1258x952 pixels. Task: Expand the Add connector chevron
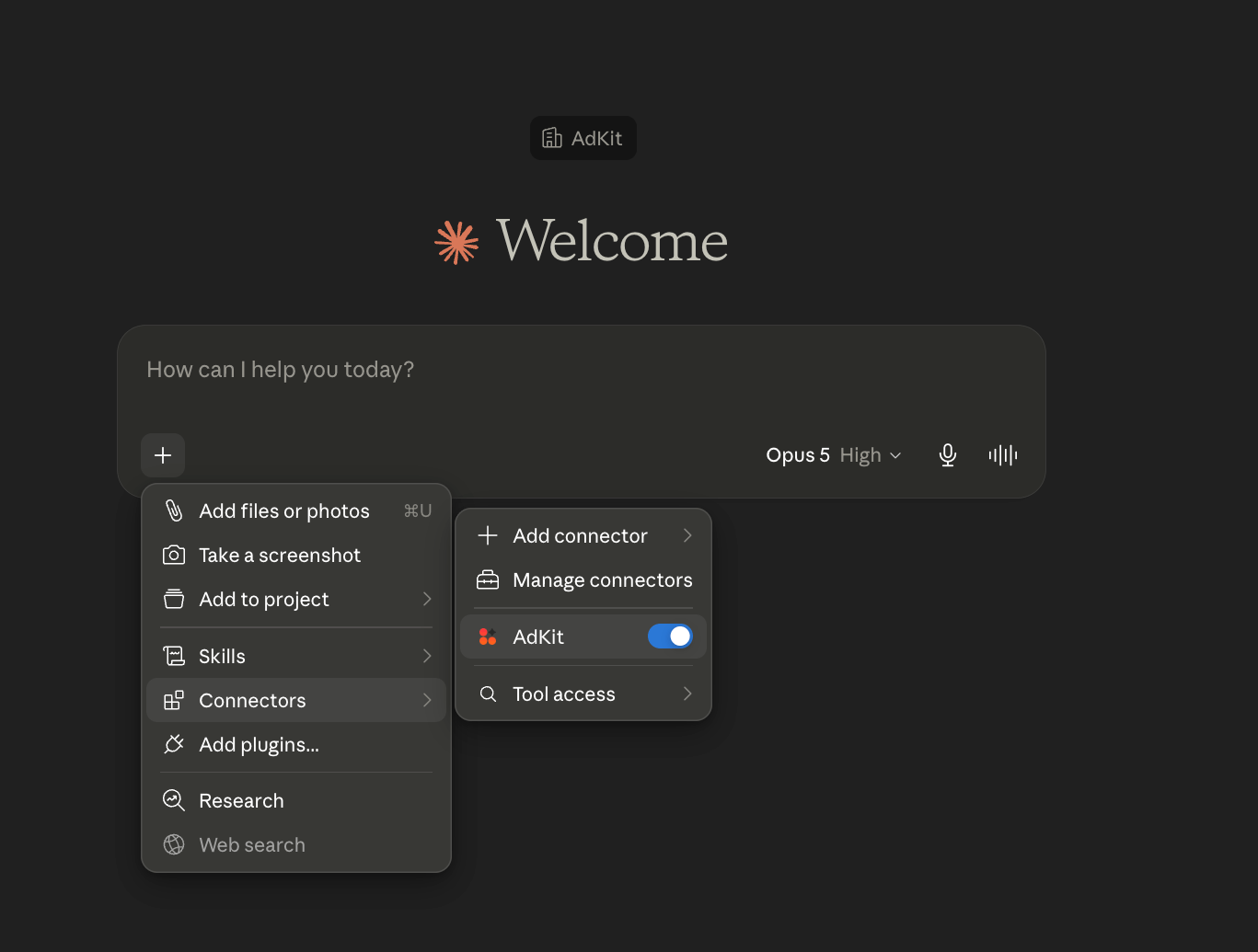click(687, 535)
